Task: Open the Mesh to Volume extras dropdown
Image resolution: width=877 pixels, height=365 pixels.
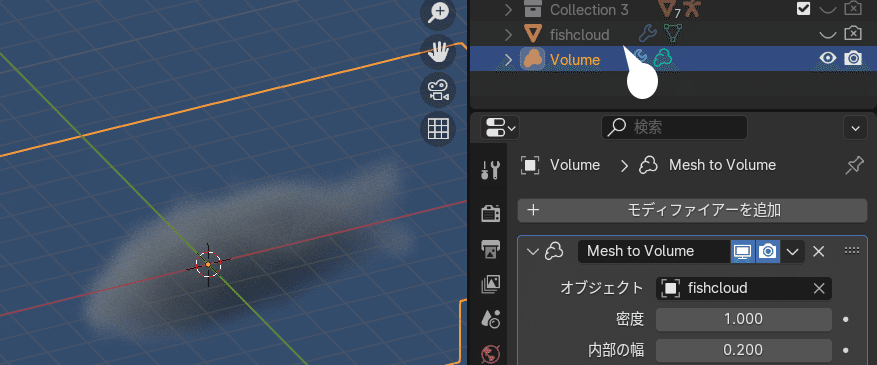Action: (x=792, y=252)
